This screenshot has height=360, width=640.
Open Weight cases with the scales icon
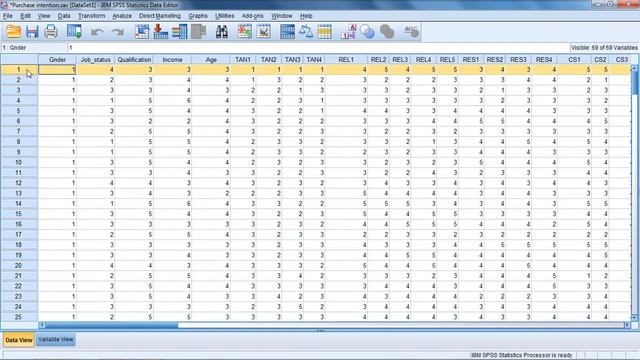point(306,32)
